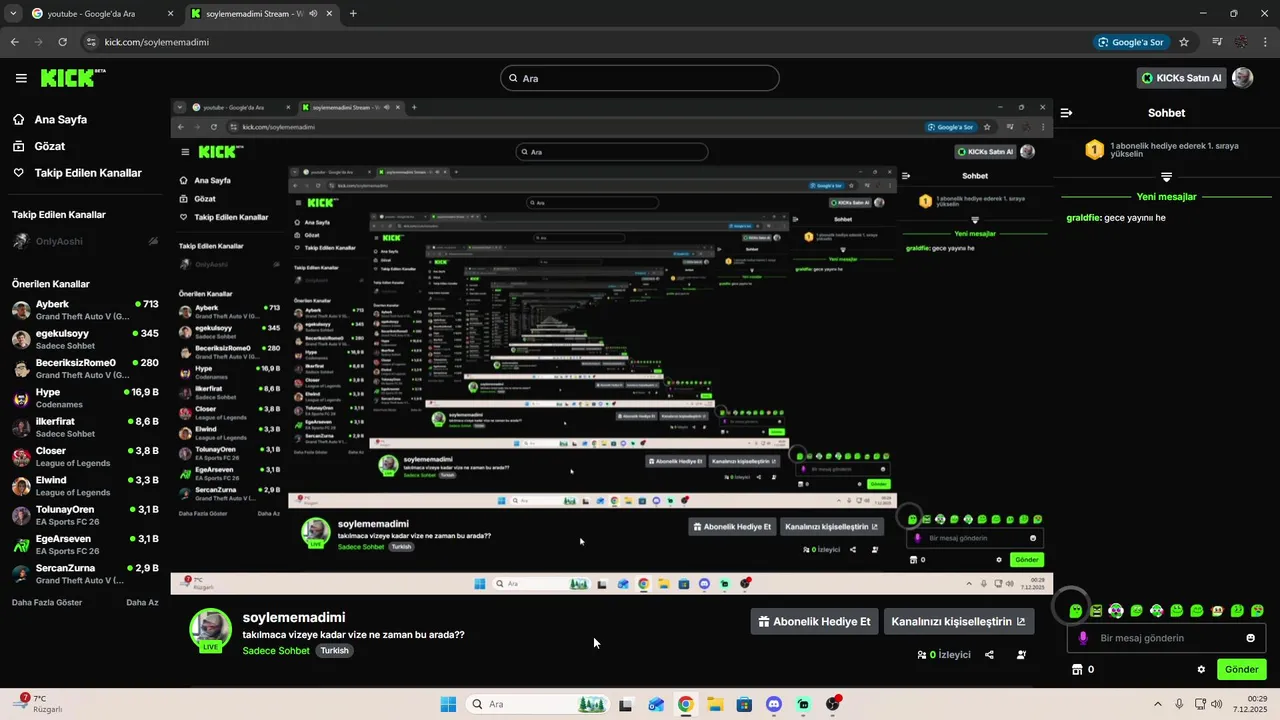This screenshot has height=720, width=1280.
Task: Show hidden system tray icons
Action: [x=1158, y=704]
